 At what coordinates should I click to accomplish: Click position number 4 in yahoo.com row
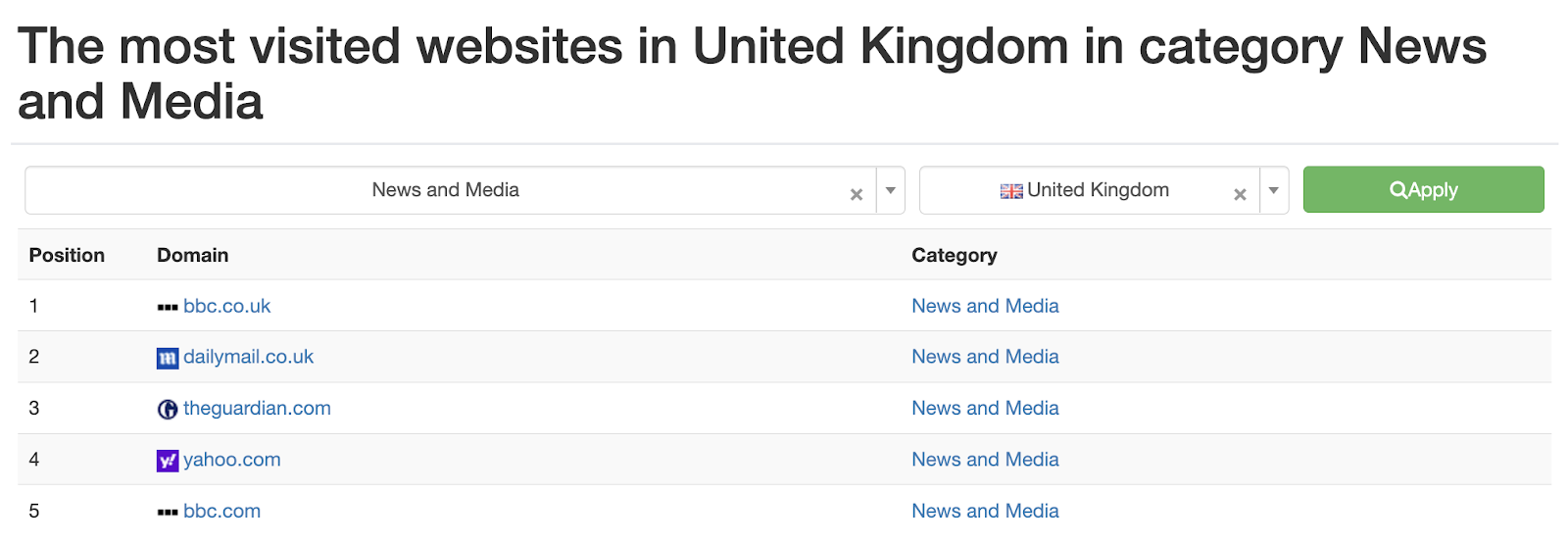click(34, 460)
